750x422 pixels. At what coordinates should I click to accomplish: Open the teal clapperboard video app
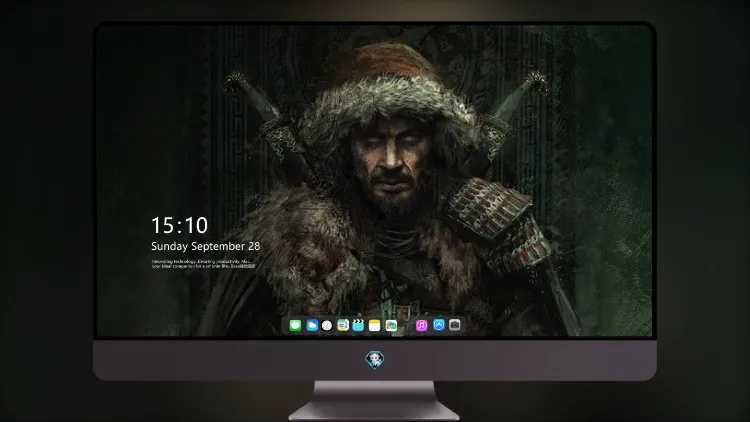[358, 325]
